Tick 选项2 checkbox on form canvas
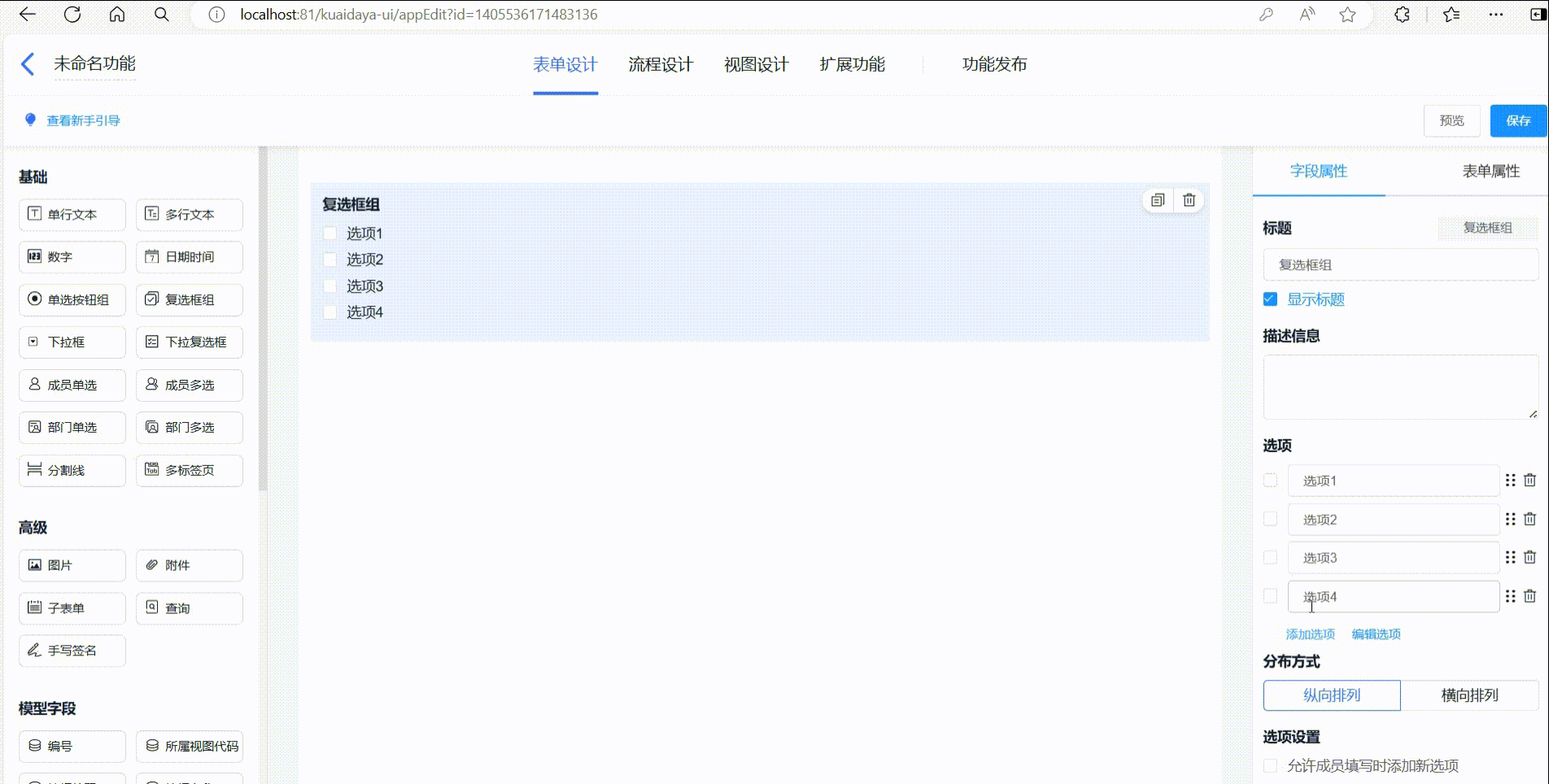This screenshot has height=784, width=1549. click(329, 259)
